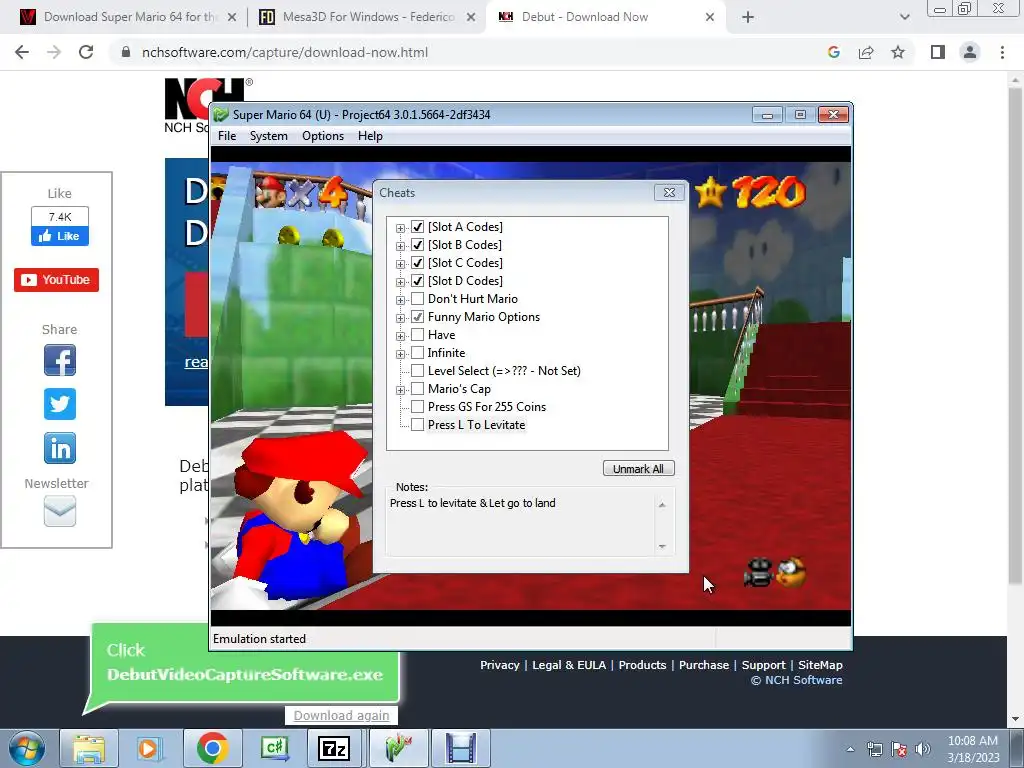
Task: Open the Project64 Options menu
Action: (323, 136)
